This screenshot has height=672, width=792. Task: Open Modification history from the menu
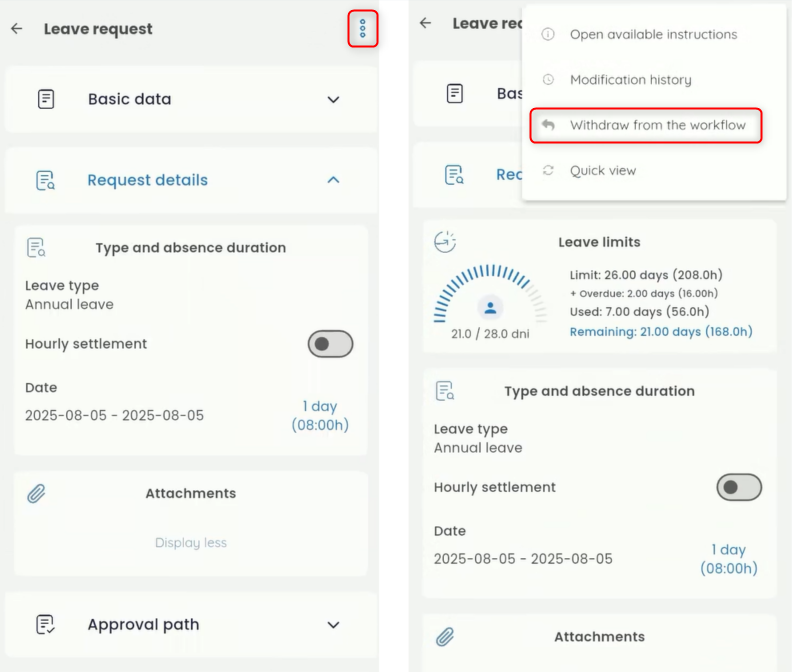(630, 80)
